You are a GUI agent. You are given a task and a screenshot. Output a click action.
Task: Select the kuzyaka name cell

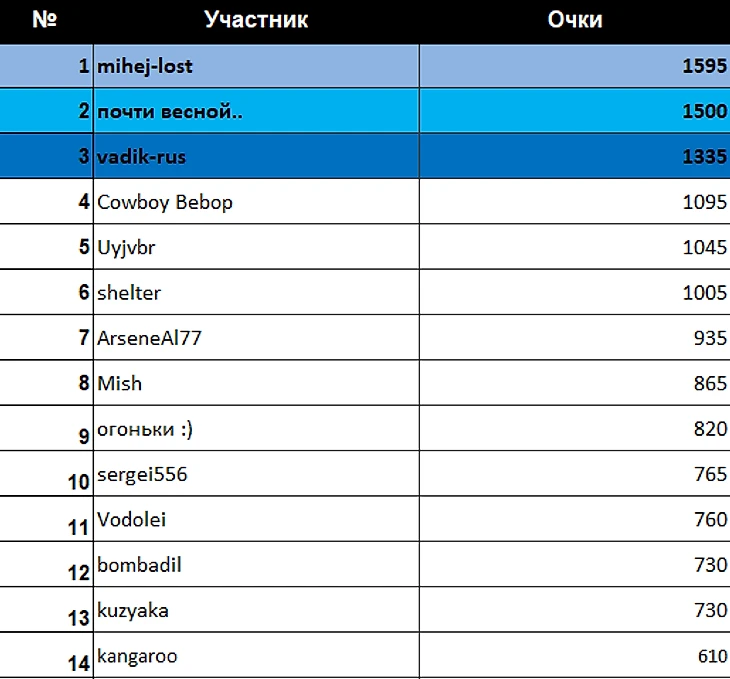(x=256, y=610)
